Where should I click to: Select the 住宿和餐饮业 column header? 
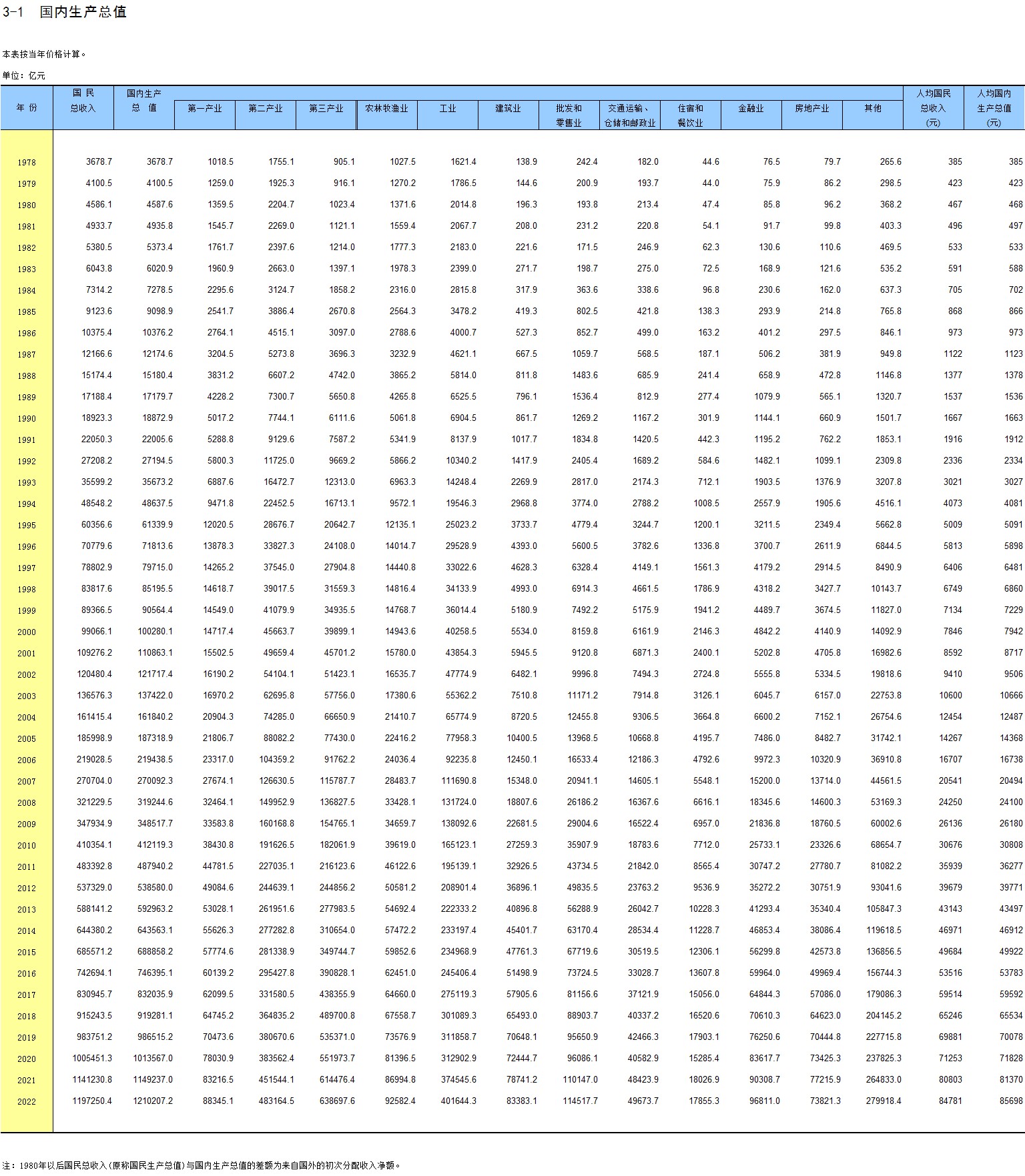690,115
